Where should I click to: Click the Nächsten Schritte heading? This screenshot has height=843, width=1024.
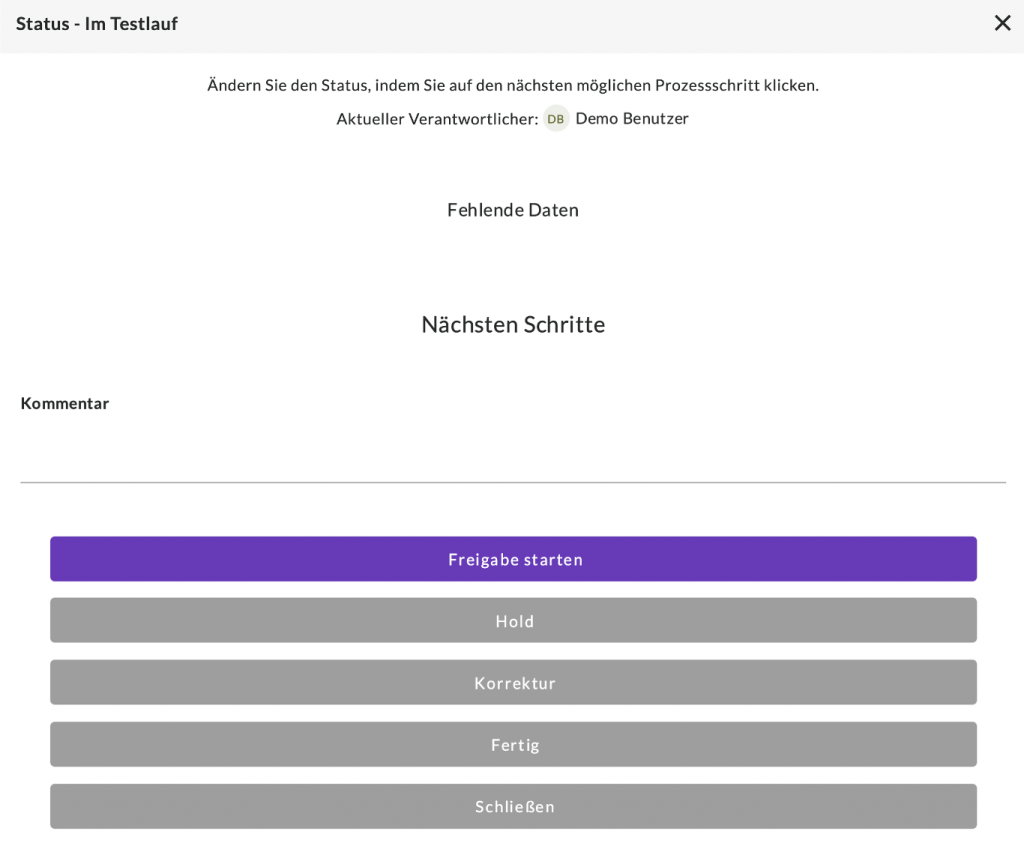[x=513, y=325]
